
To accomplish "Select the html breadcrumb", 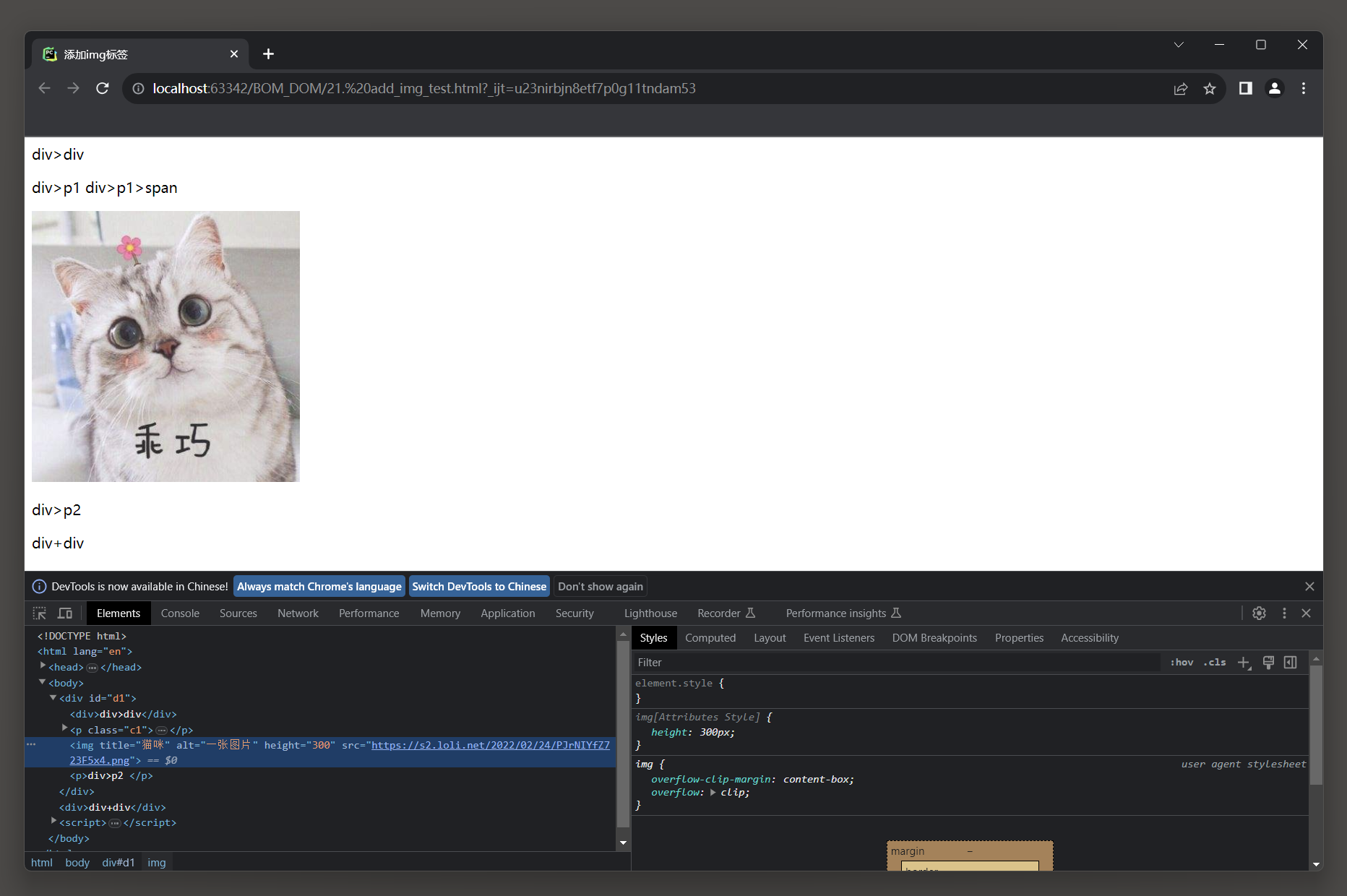I will (x=42, y=863).
